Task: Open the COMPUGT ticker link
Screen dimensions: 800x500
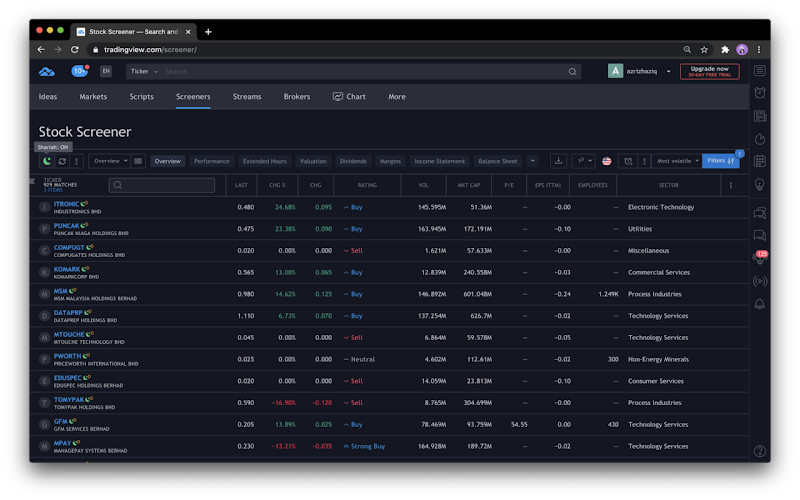Action: [69, 247]
